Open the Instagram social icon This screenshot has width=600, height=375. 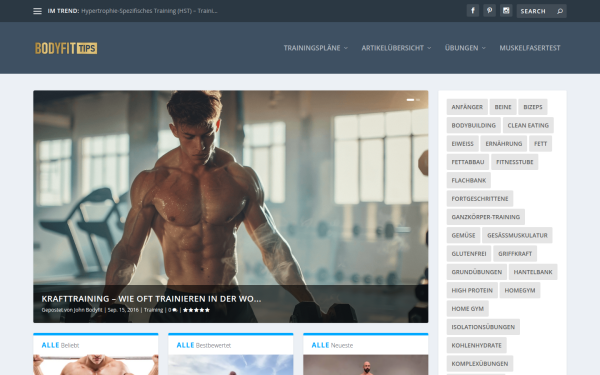click(x=506, y=11)
